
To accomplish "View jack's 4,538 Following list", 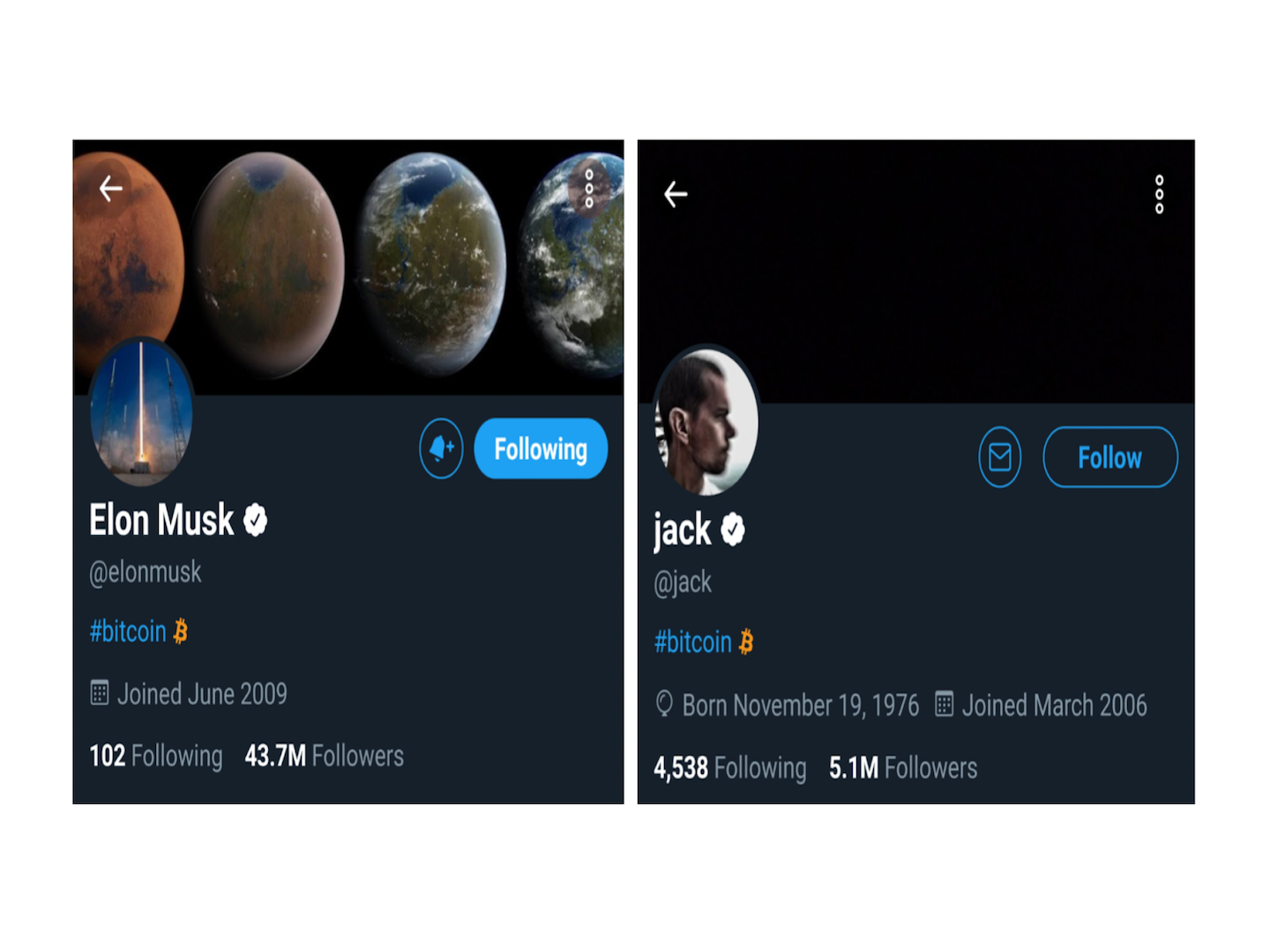I will 729,768.
